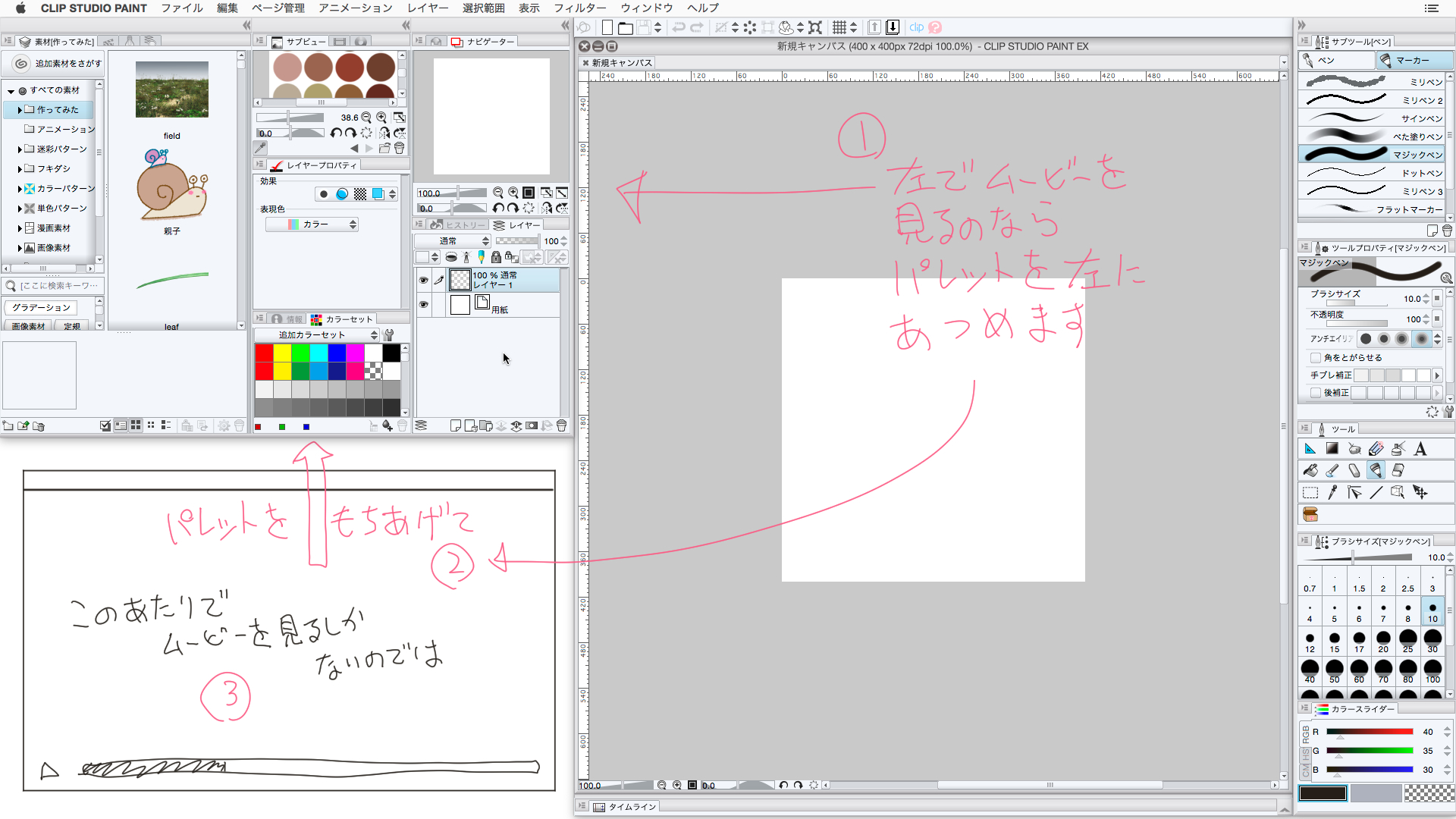The image size is (1456, 819).
Task: Toggle visibility of the 用紙 layer
Action: coord(424,305)
